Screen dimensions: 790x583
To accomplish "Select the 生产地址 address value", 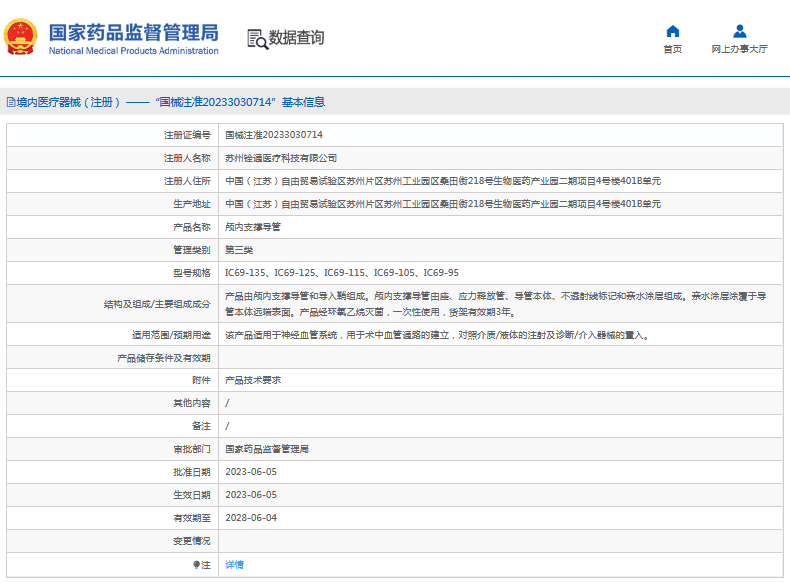I will 443,204.
